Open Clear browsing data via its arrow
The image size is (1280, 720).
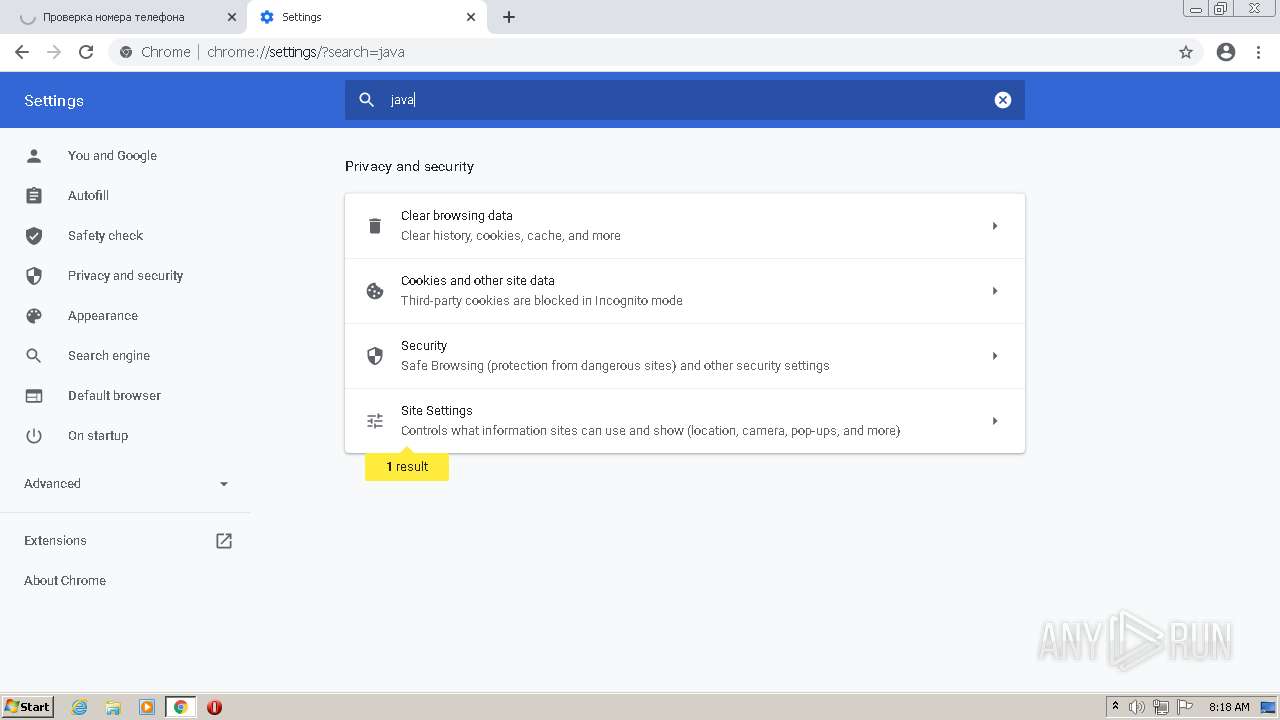(995, 226)
